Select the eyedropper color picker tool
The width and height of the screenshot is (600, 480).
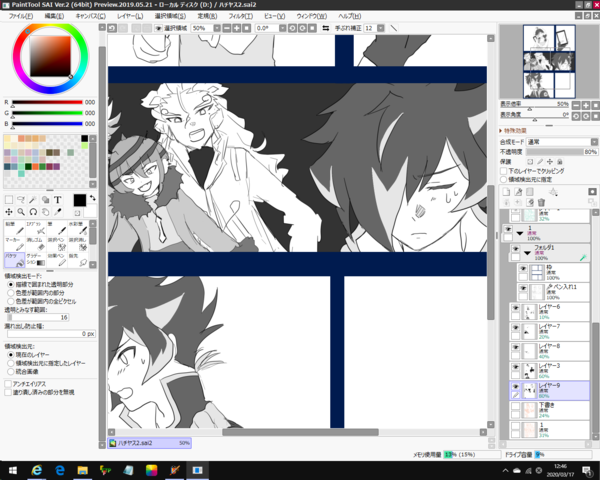click(58, 212)
